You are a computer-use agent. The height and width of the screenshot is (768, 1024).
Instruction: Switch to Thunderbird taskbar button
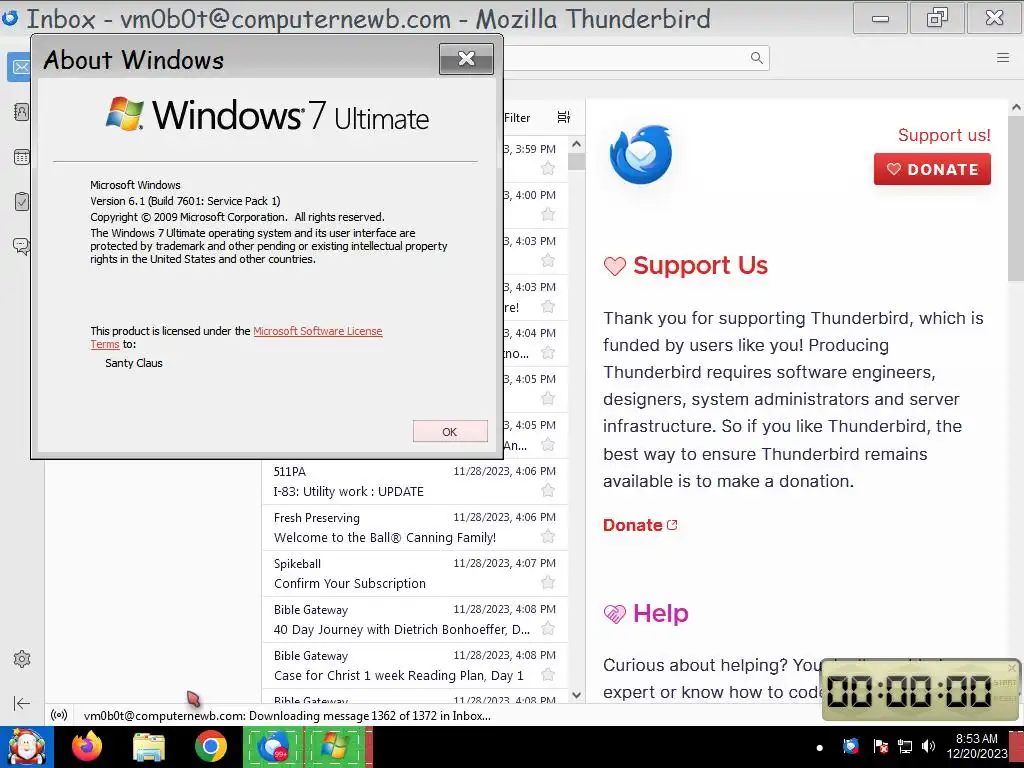tap(273, 747)
